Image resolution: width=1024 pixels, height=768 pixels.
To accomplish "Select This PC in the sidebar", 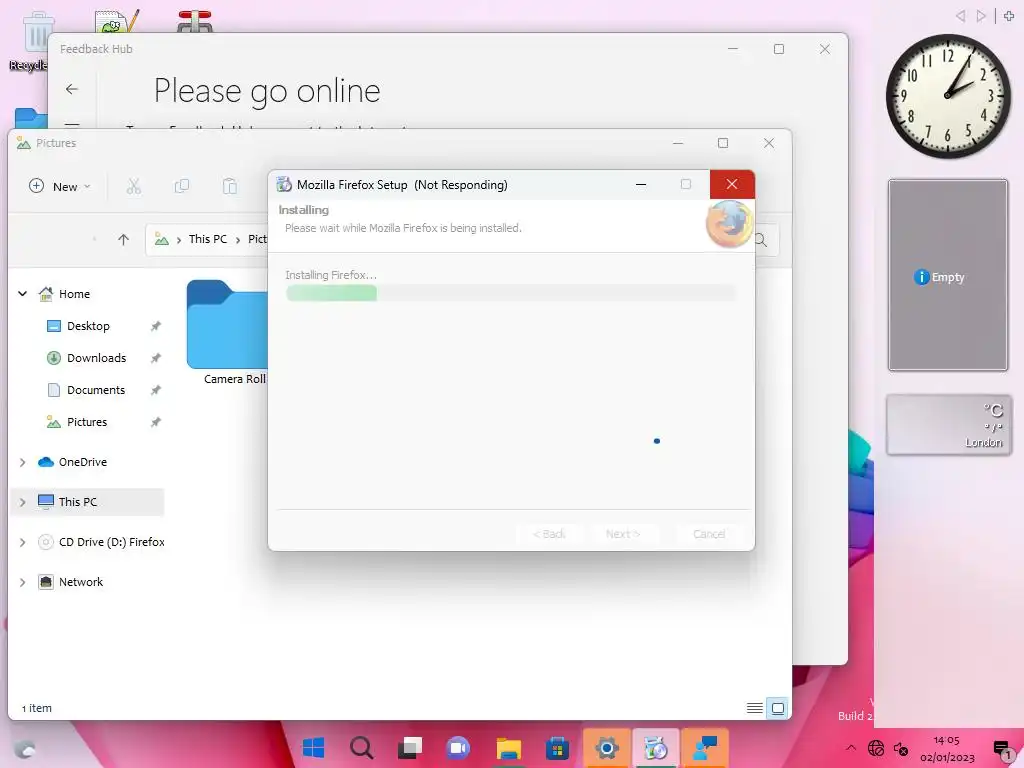I will [x=78, y=502].
